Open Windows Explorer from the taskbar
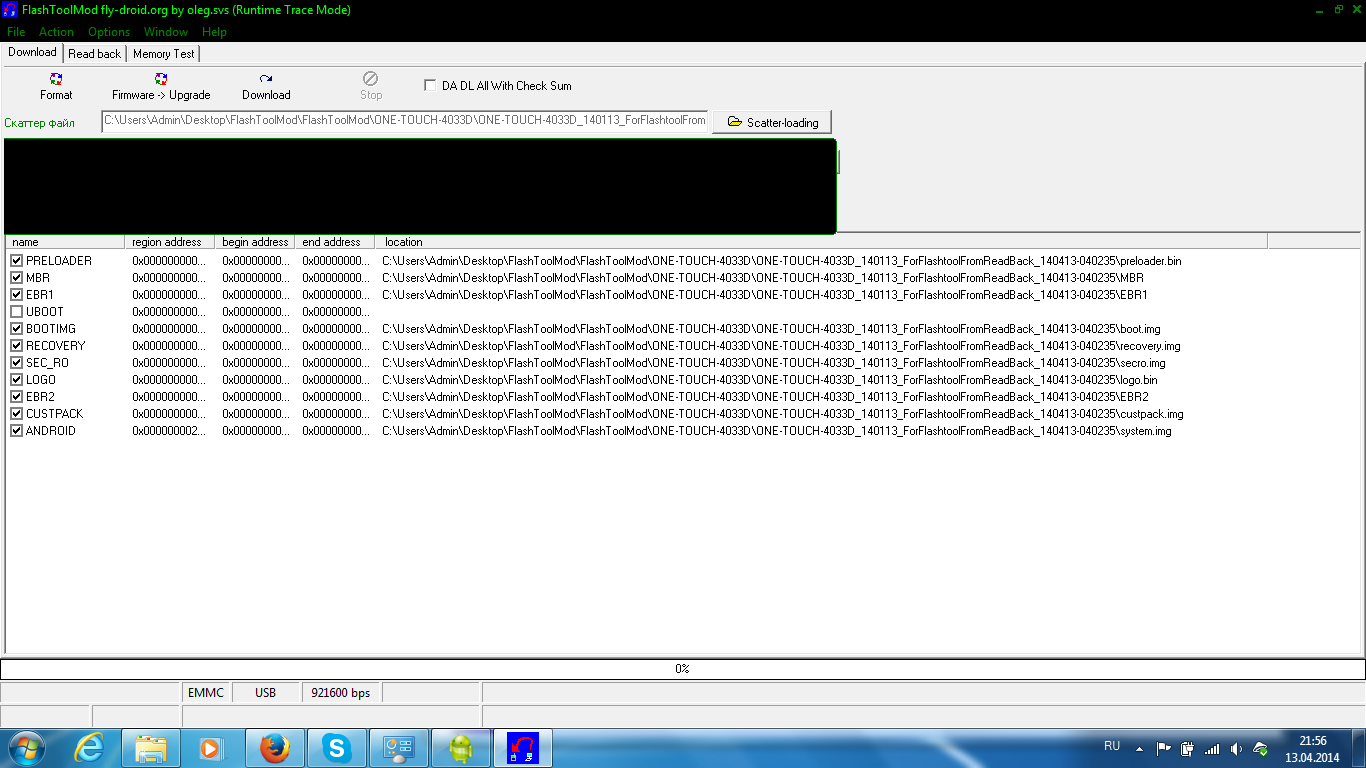The image size is (1366, 768). 151,748
